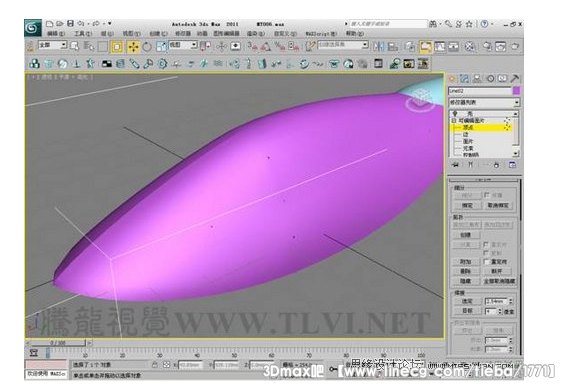Image resolution: width=584 pixels, height=388 pixels.
Task: Click the Unbind button in Subdivision group
Action: (x=498, y=205)
